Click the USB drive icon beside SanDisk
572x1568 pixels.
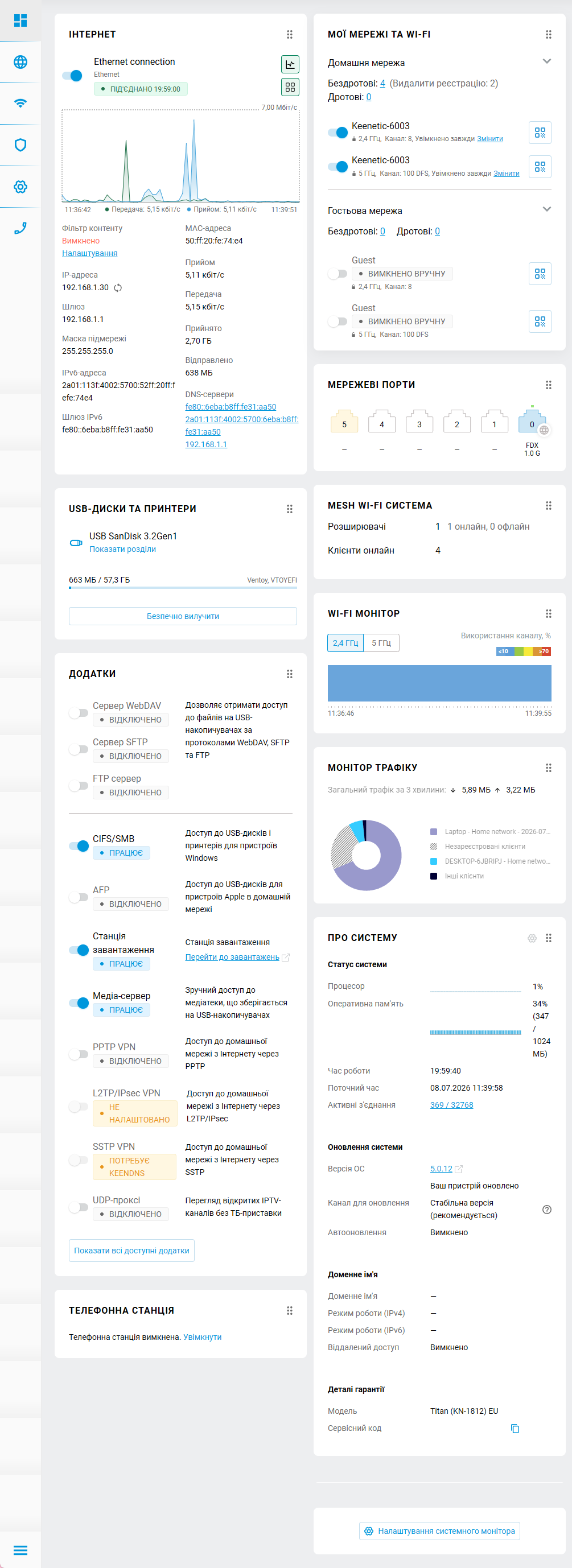(76, 543)
